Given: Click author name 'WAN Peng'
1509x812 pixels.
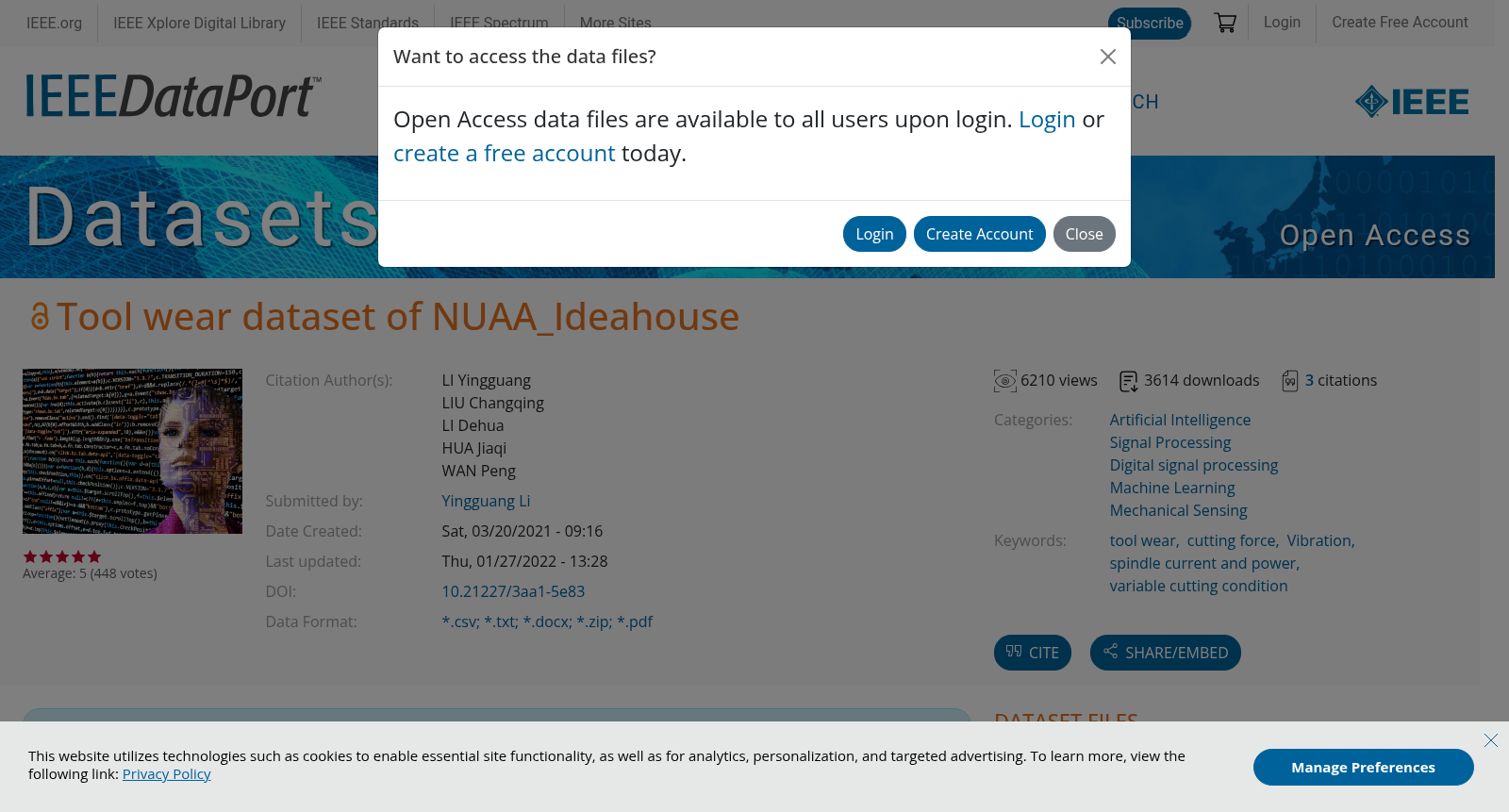Looking at the screenshot, I should tap(478, 472).
